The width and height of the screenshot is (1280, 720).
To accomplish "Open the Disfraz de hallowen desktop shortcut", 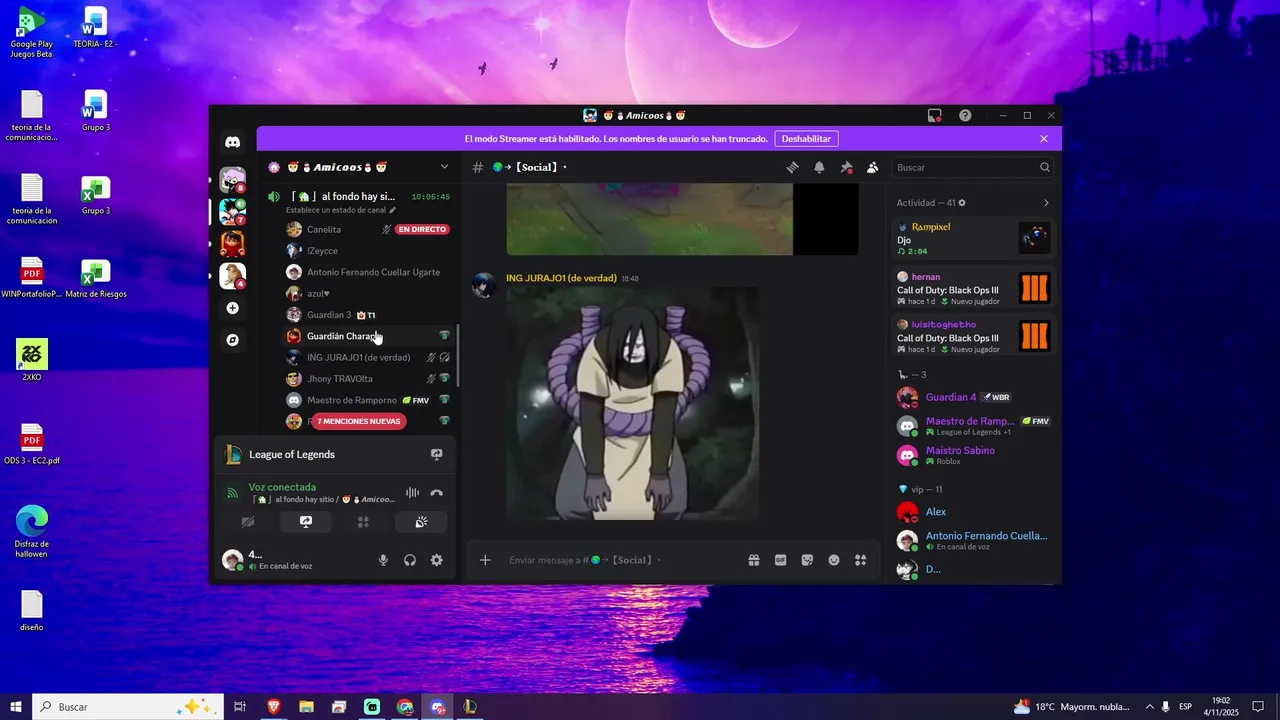I will [32, 532].
